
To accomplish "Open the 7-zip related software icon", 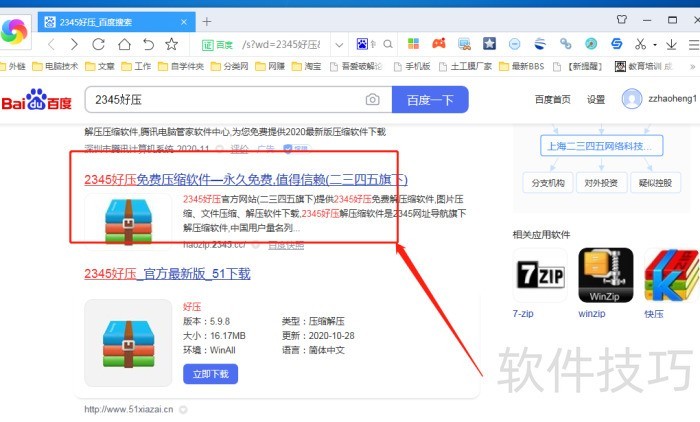I will [x=541, y=275].
